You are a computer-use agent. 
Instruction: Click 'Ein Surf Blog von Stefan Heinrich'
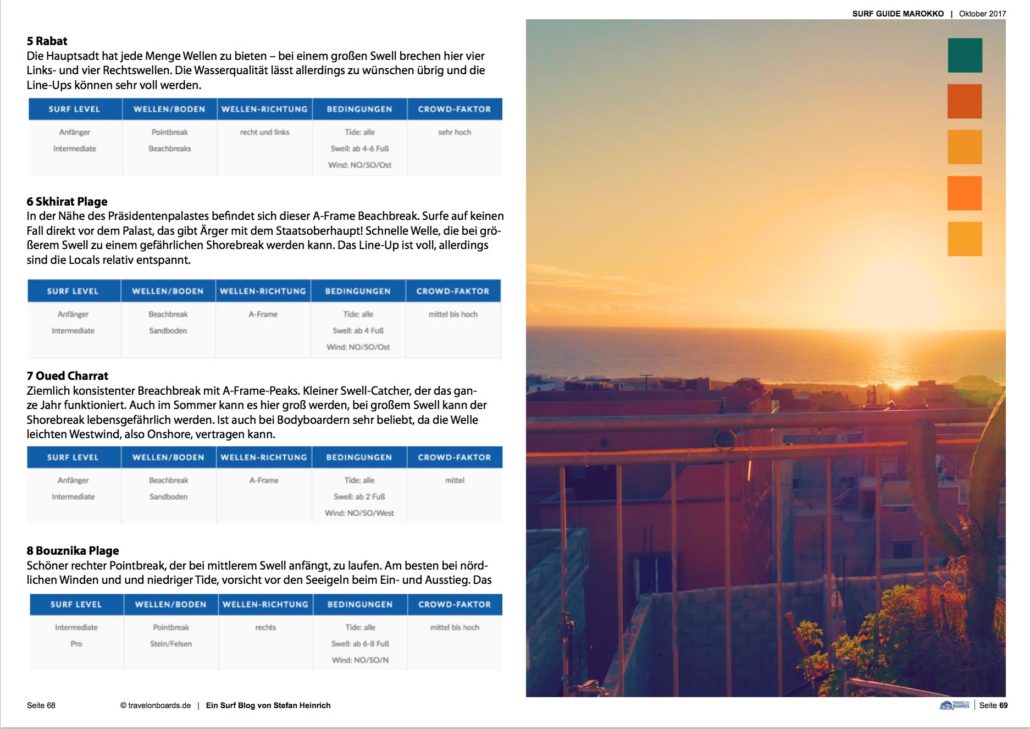pyautogui.click(x=268, y=705)
